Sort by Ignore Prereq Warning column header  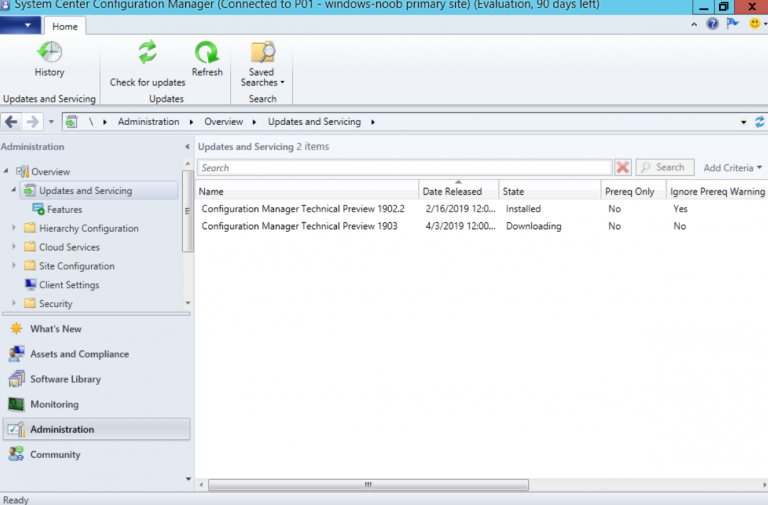717,192
